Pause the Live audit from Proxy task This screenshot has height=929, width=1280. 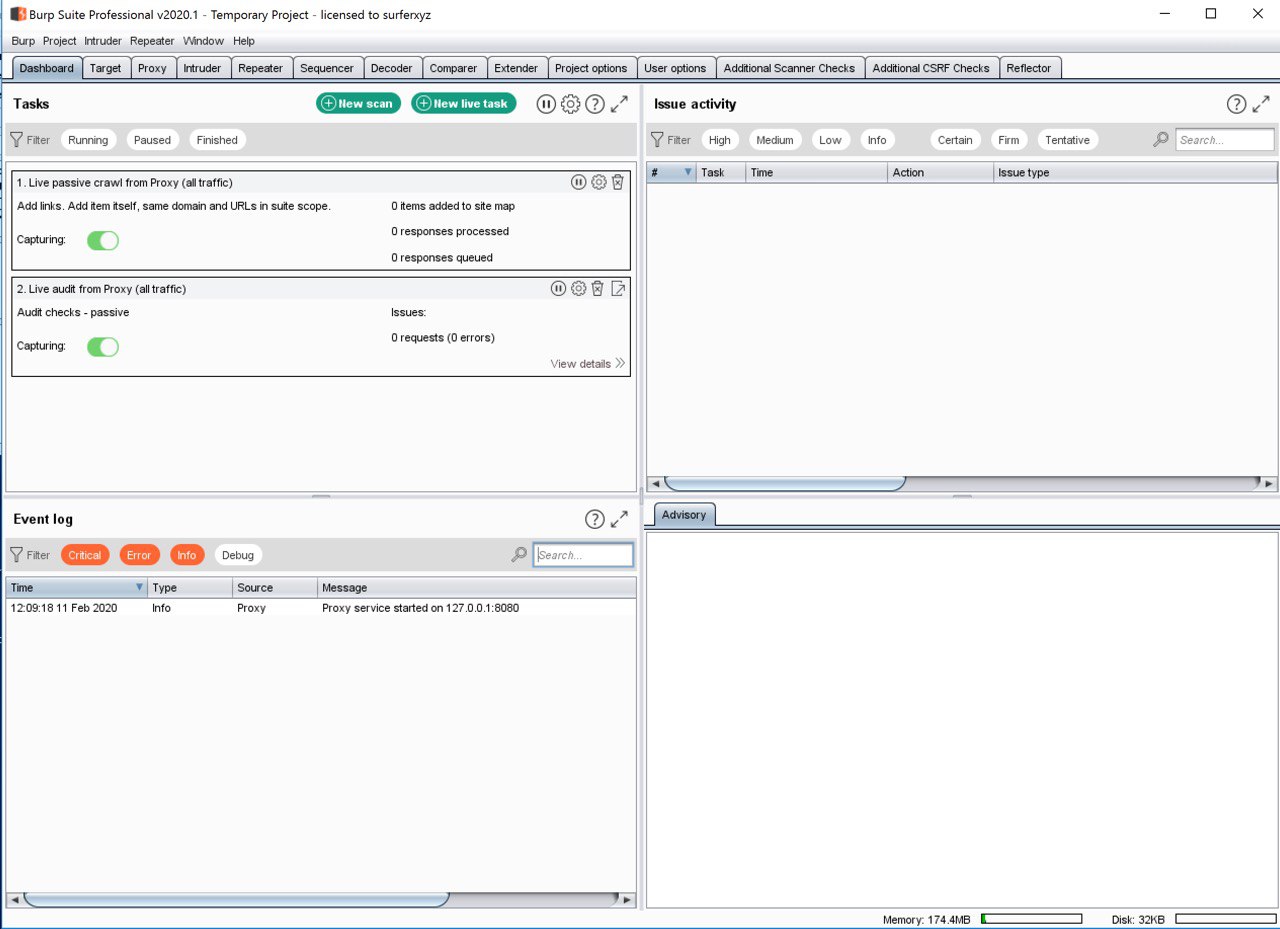coord(559,288)
